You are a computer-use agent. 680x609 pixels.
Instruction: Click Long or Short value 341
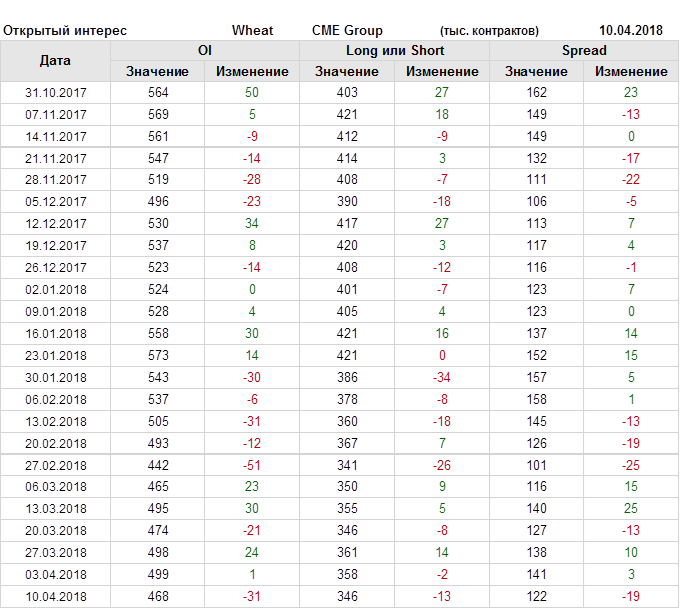click(x=346, y=465)
